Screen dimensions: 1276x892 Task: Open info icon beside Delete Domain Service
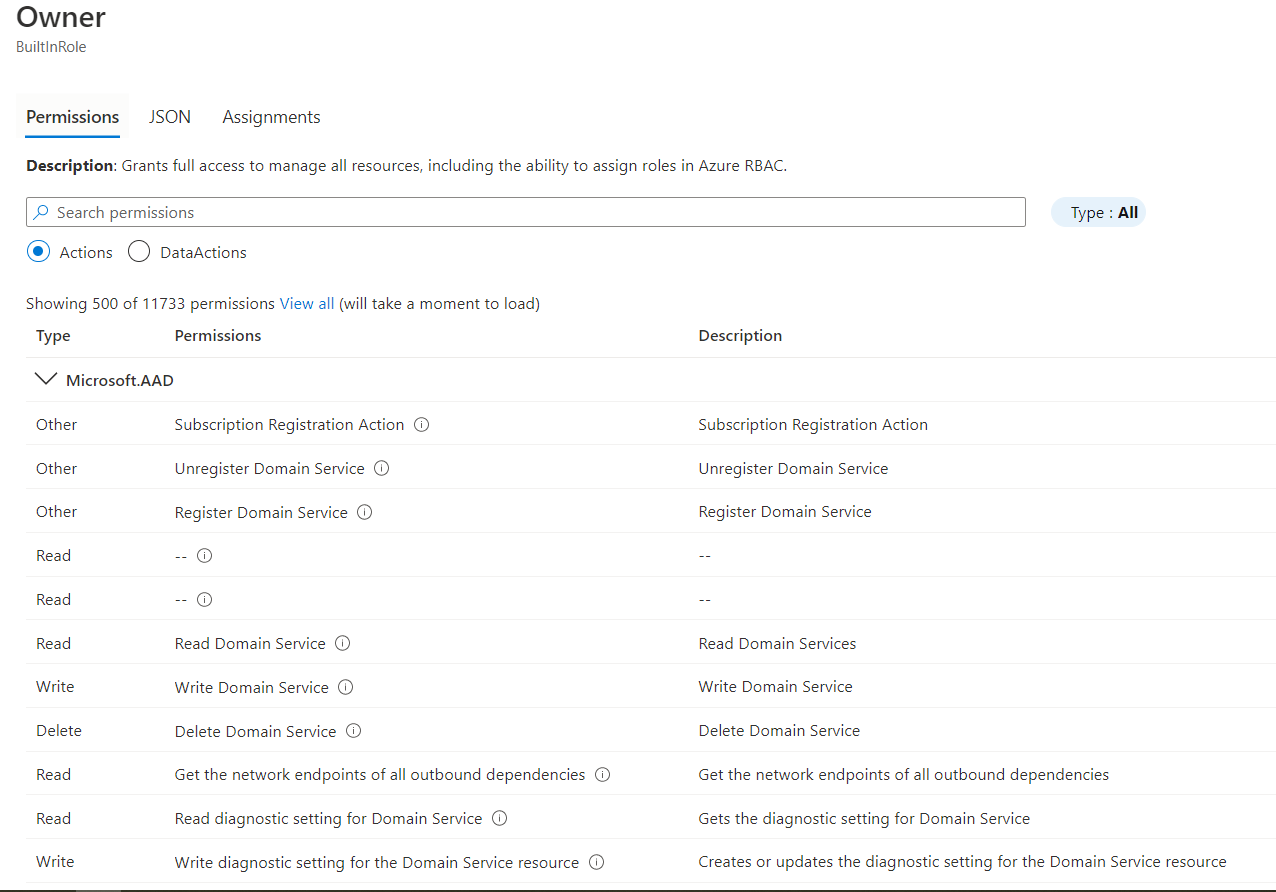(x=353, y=731)
